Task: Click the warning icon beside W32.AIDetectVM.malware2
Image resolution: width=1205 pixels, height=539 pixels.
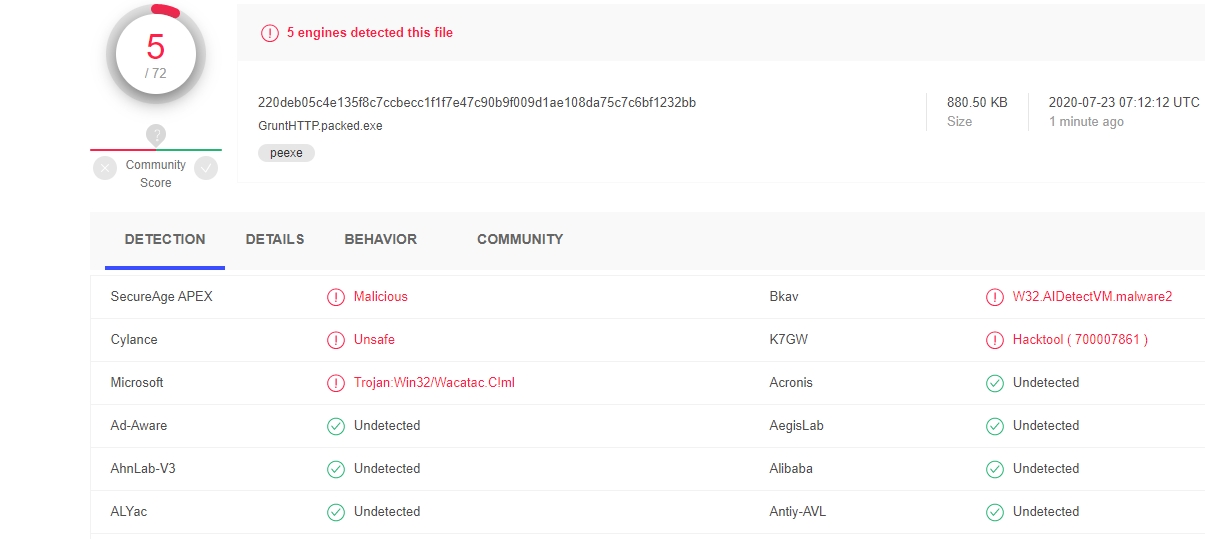Action: point(995,297)
